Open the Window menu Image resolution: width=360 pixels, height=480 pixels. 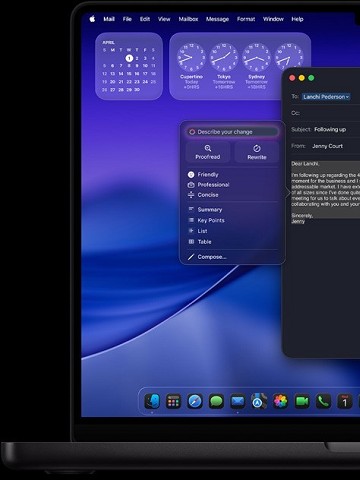273,19
